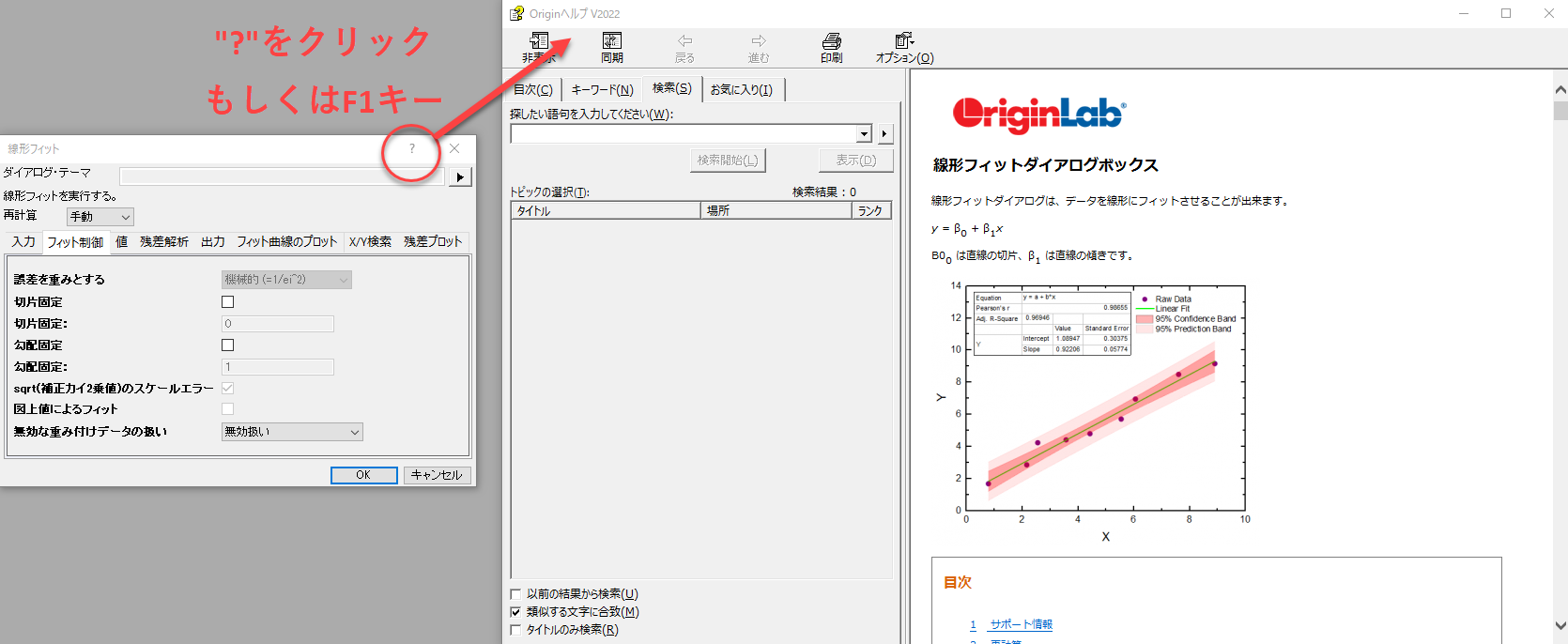The height and width of the screenshot is (644, 1568).
Task: Enable 以前の結果から検索 checkbox
Action: pos(515,594)
